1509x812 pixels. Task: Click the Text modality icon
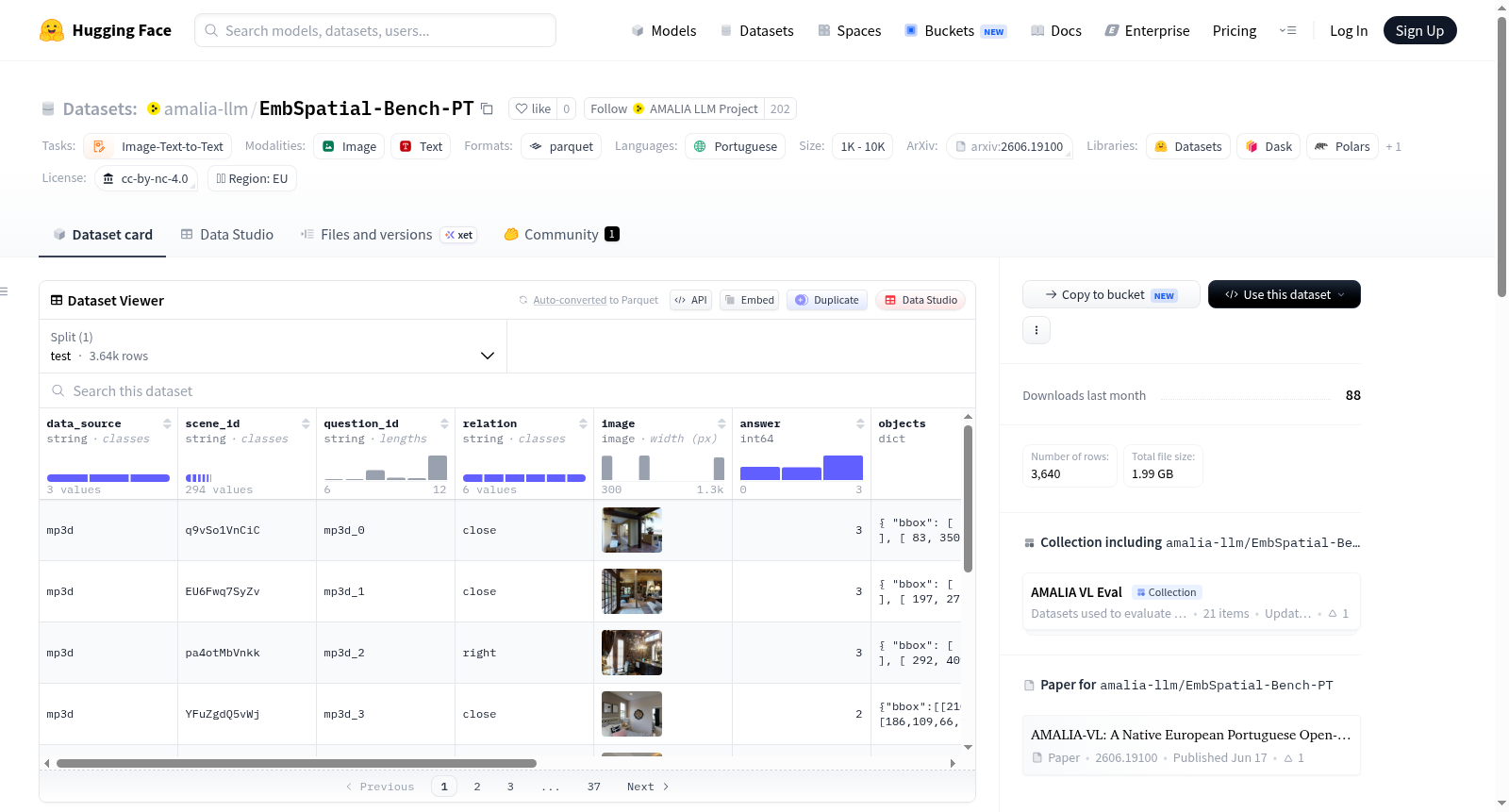pos(406,146)
